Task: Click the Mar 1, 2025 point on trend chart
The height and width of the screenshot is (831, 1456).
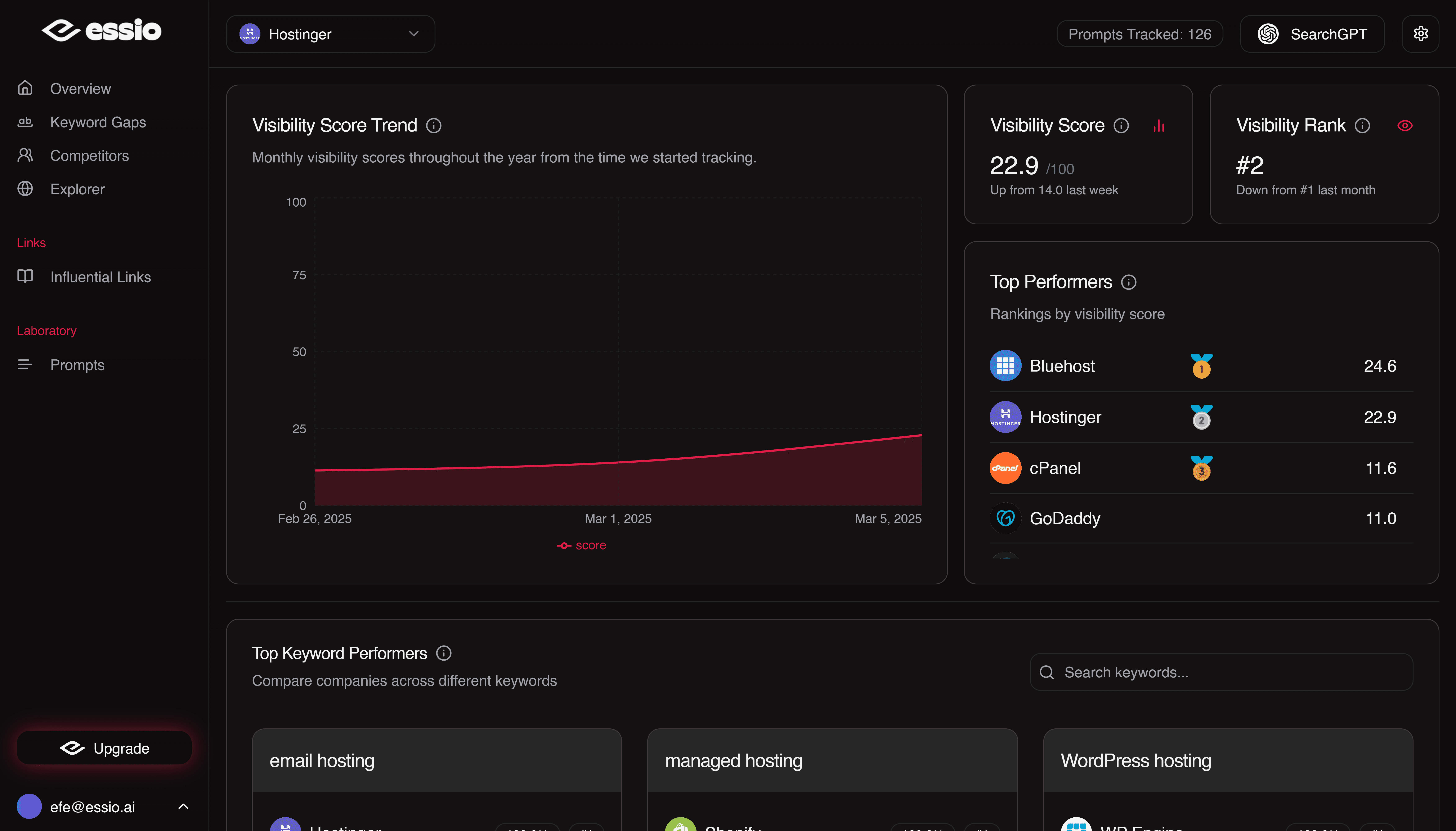Action: coord(618,462)
